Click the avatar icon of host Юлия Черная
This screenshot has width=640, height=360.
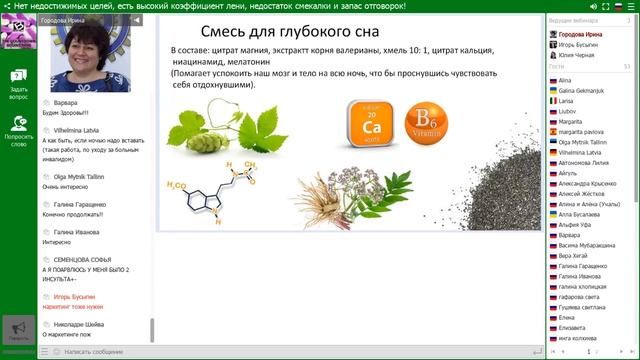click(553, 55)
